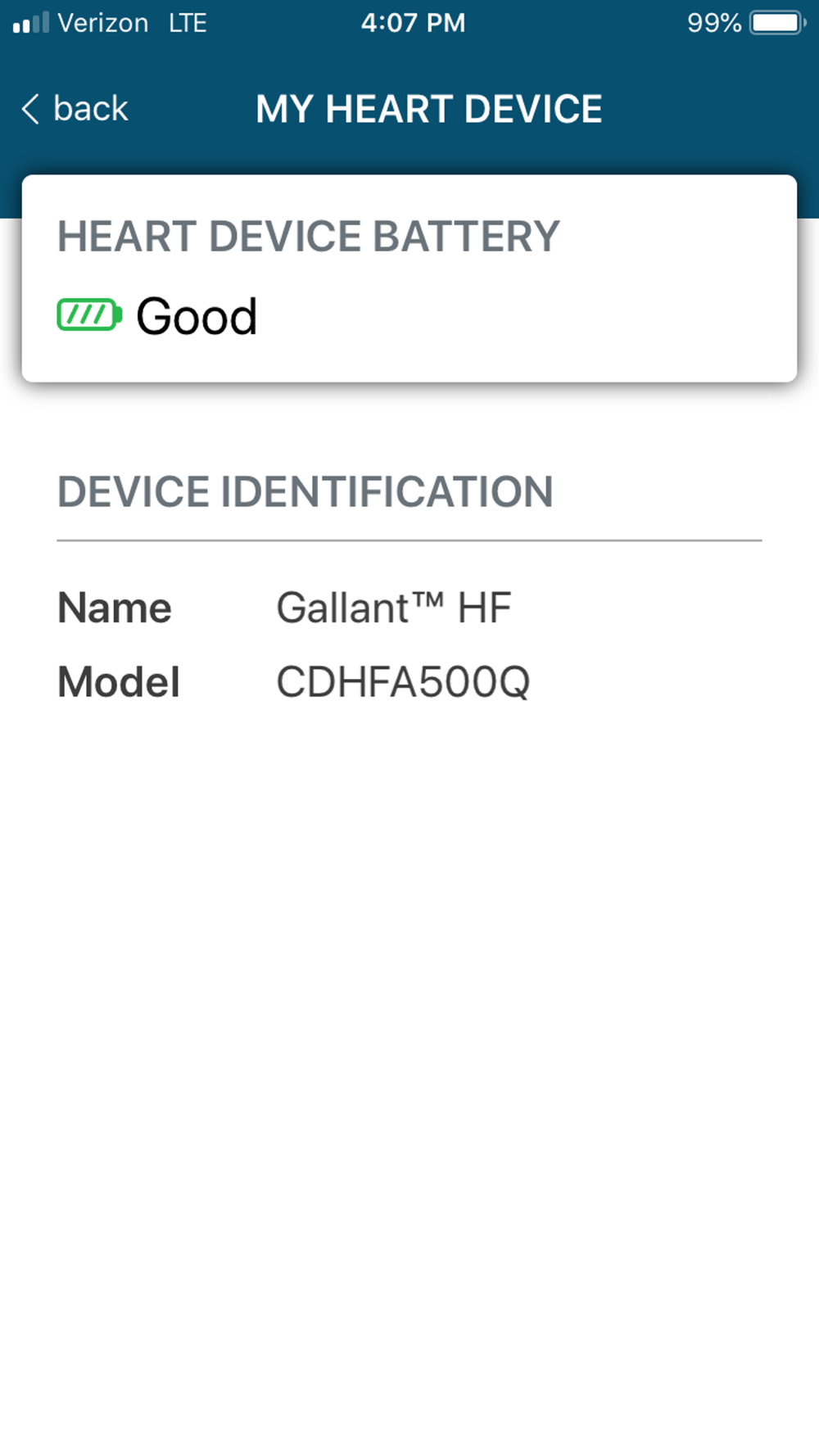Tap the cellular signal bars icon
The width and height of the screenshot is (819, 1456).
pyautogui.click(x=30, y=22)
